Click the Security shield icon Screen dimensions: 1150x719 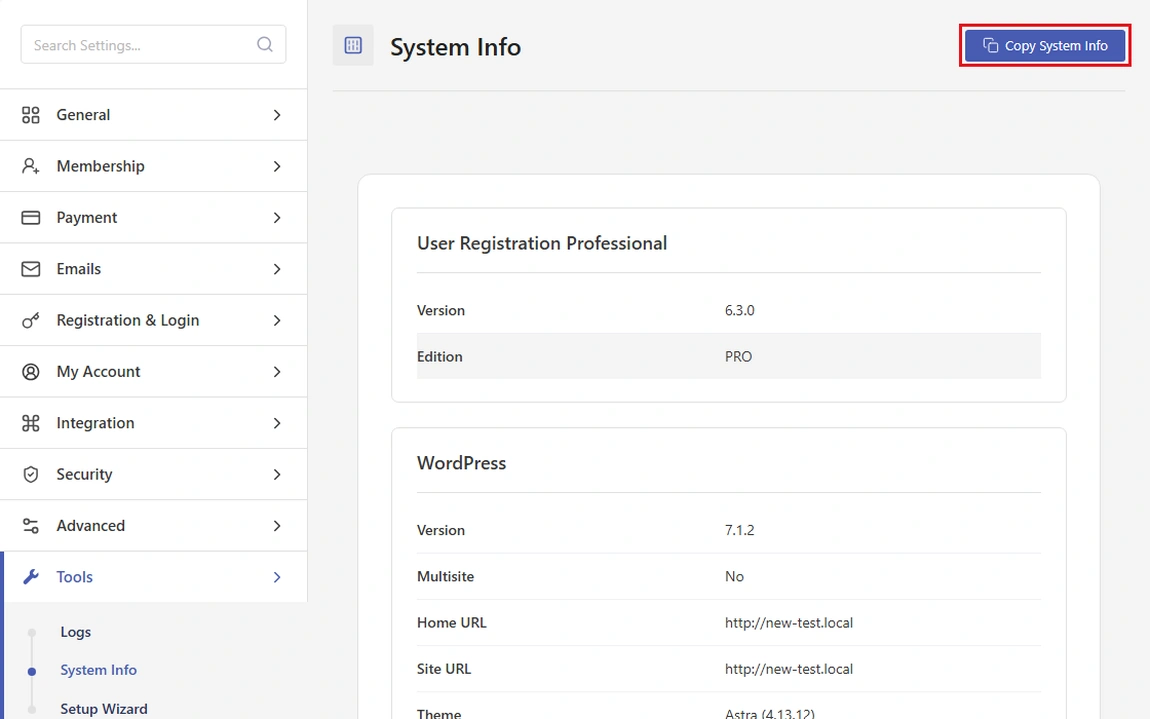pyautogui.click(x=31, y=475)
